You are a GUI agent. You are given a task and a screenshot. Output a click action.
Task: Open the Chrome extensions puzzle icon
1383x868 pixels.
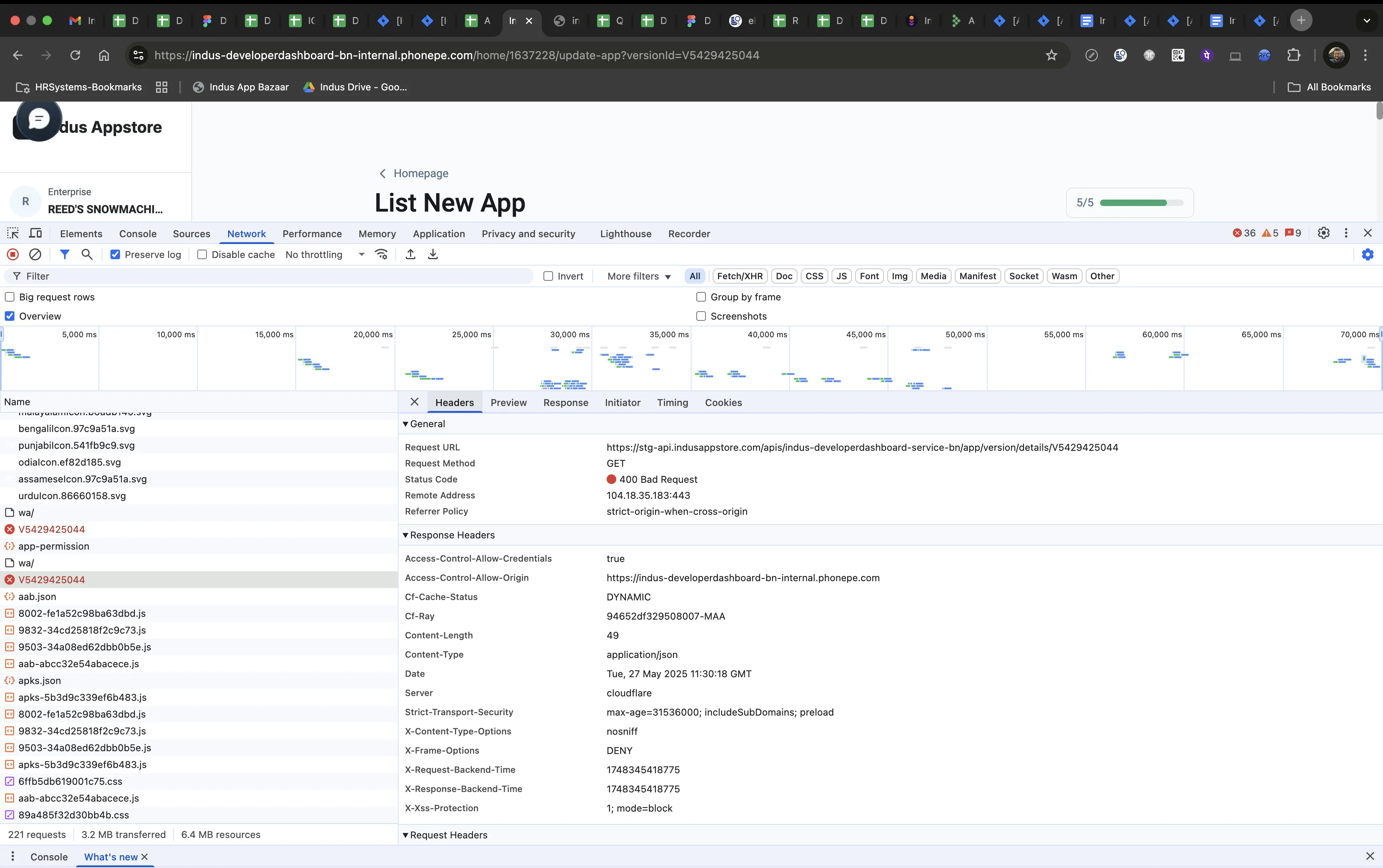point(1293,55)
